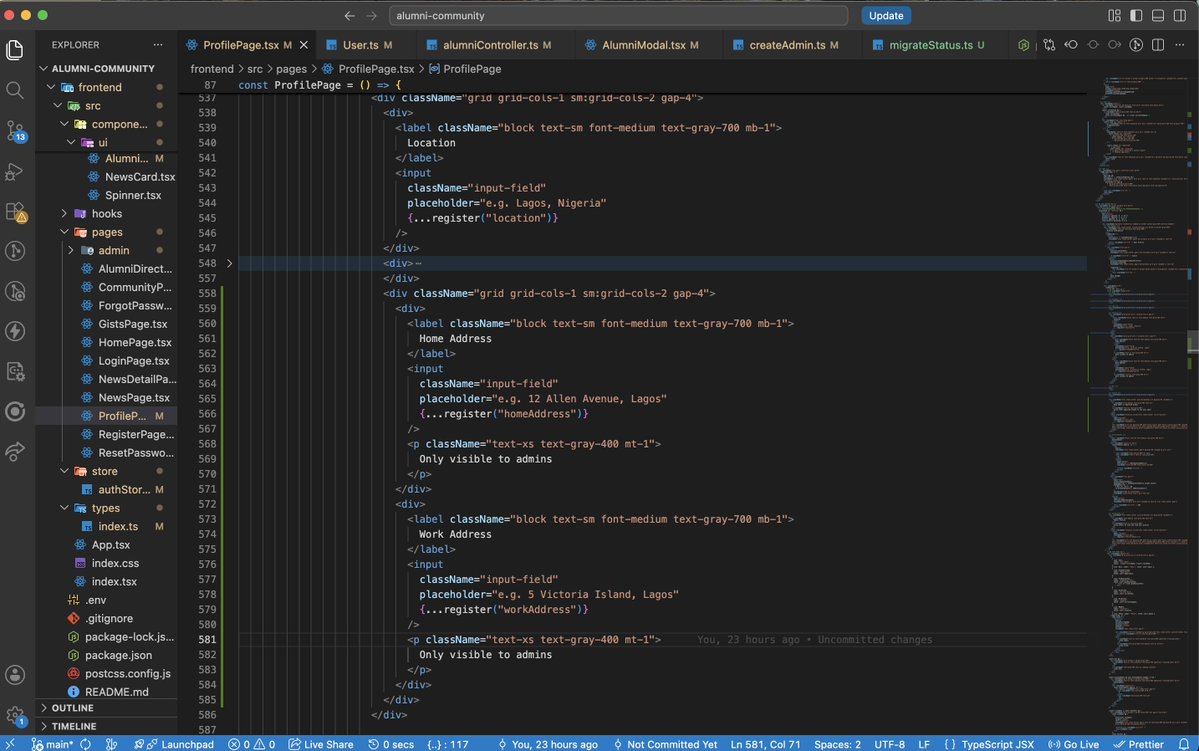
Task: Collapse the store folder
Action: pyautogui.click(x=64, y=471)
